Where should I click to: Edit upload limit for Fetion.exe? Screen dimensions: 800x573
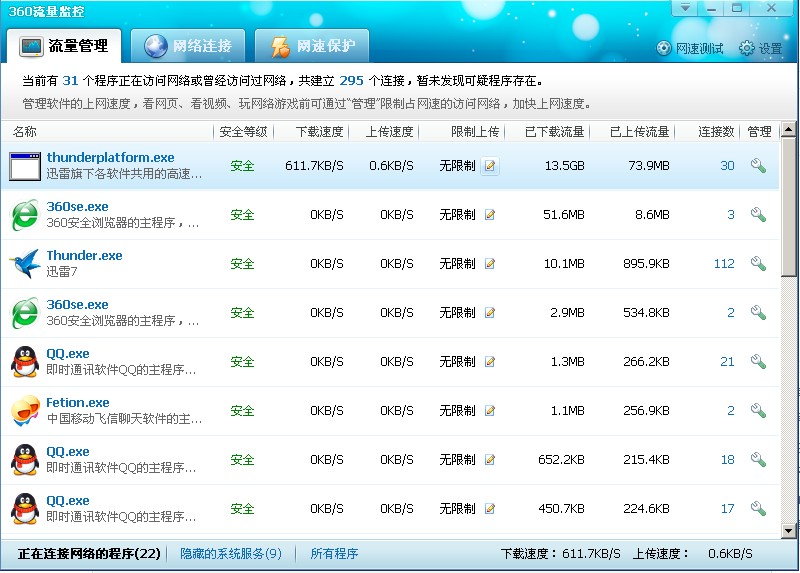490,410
